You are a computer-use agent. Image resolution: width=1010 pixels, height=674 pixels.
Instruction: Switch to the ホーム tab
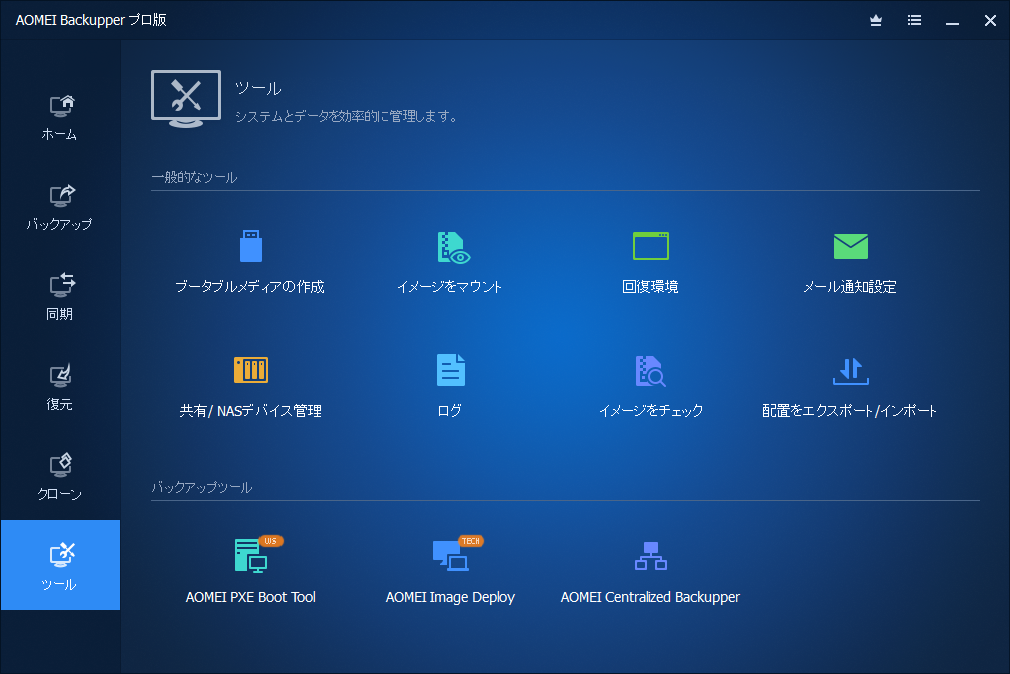coord(60,115)
